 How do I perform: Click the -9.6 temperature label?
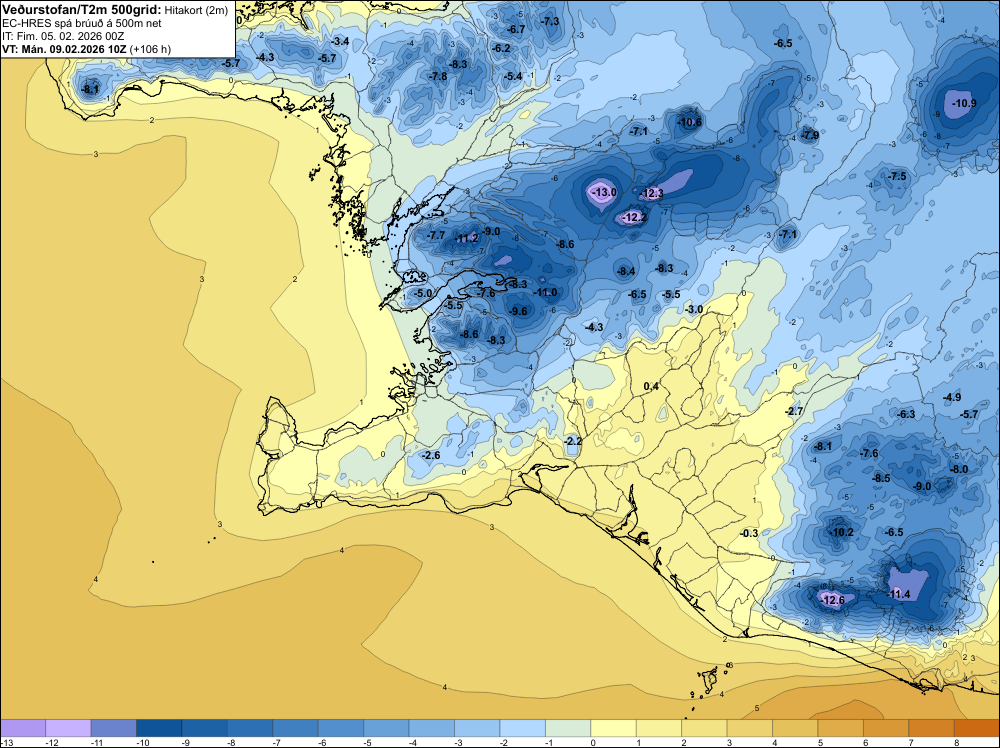518,311
